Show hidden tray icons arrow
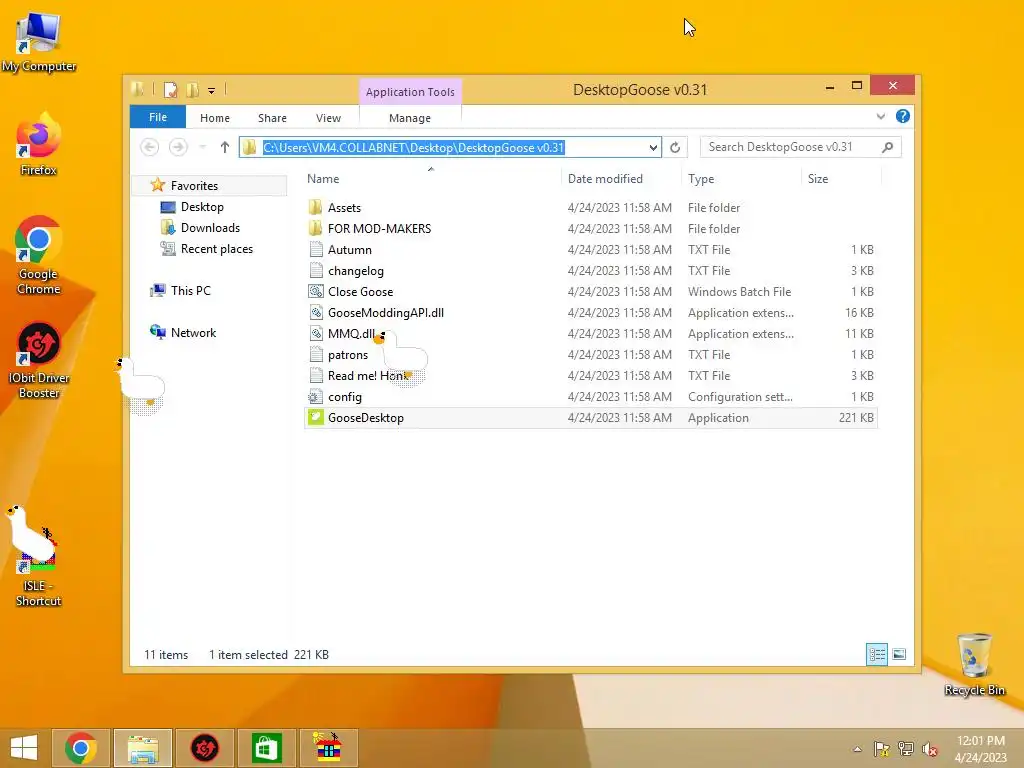The height and width of the screenshot is (768, 1024). (857, 749)
